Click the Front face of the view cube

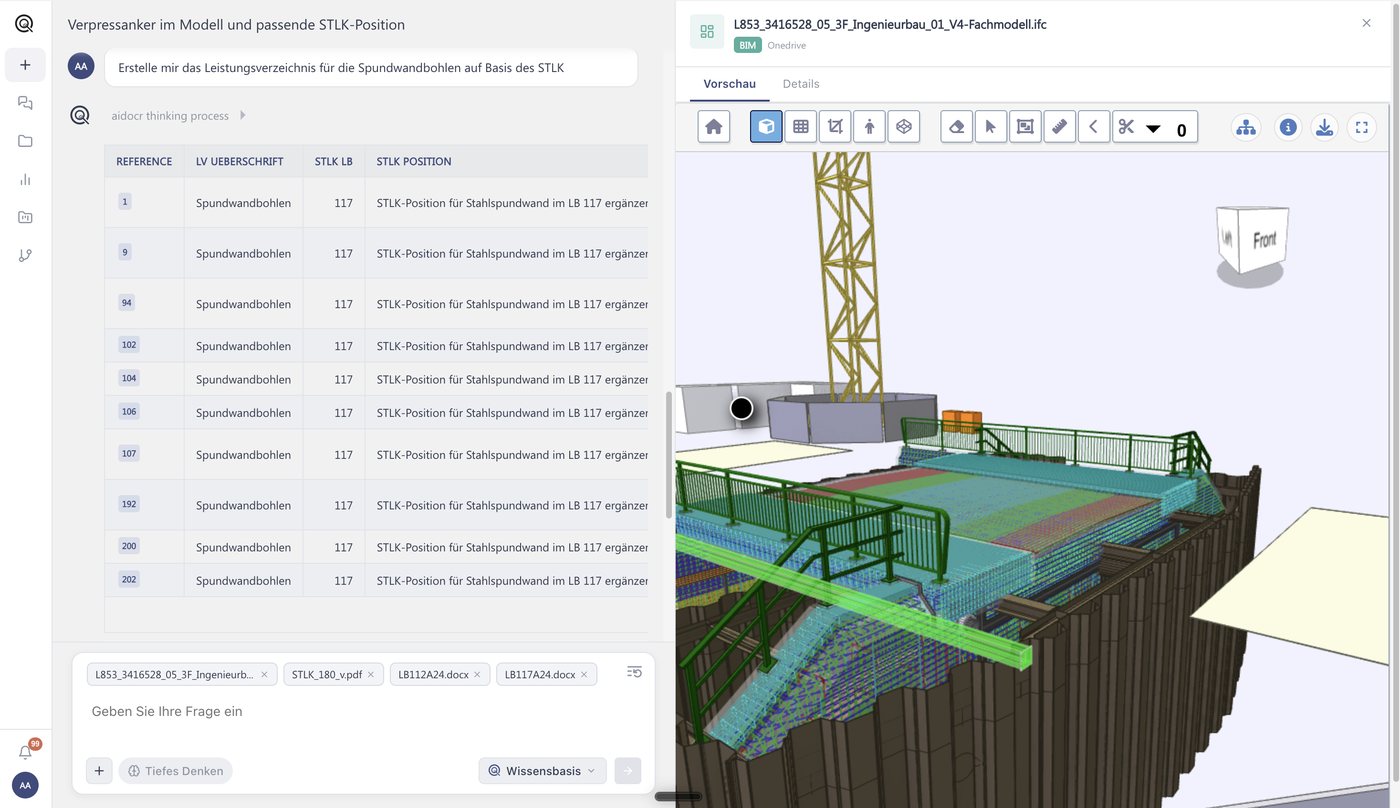1263,240
